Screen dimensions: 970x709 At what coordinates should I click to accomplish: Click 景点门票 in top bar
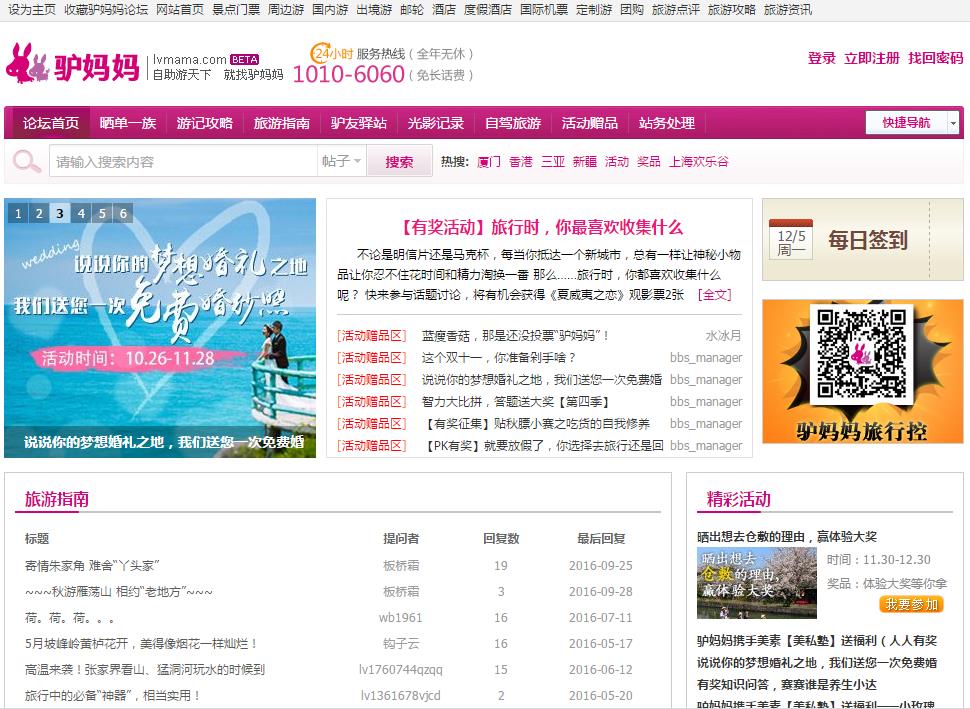coord(236,9)
